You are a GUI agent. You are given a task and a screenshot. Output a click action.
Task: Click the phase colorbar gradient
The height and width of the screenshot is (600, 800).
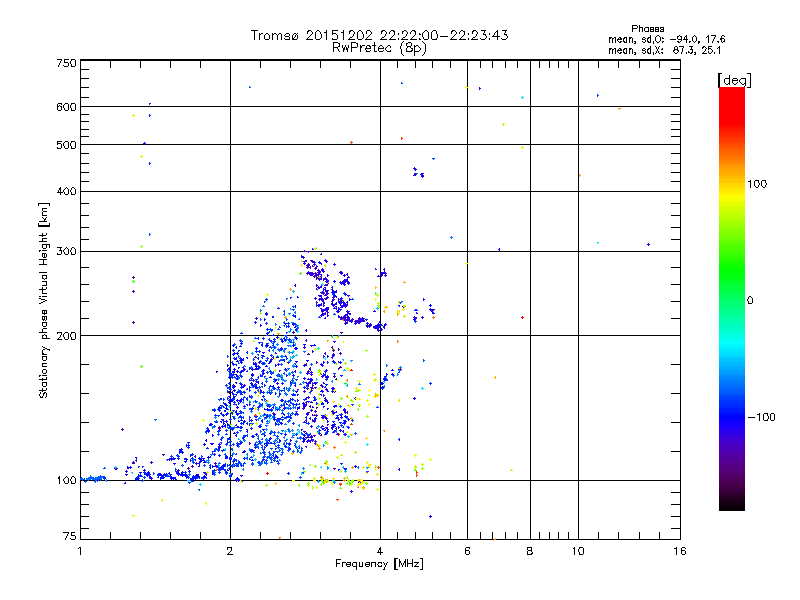[x=732, y=298]
